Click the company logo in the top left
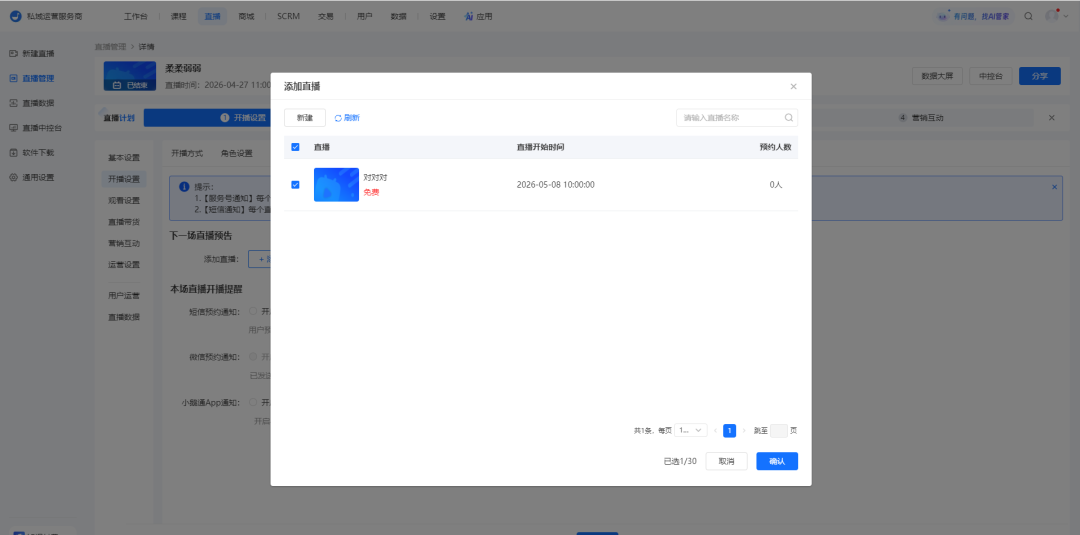The height and width of the screenshot is (535, 1080). pos(15,17)
